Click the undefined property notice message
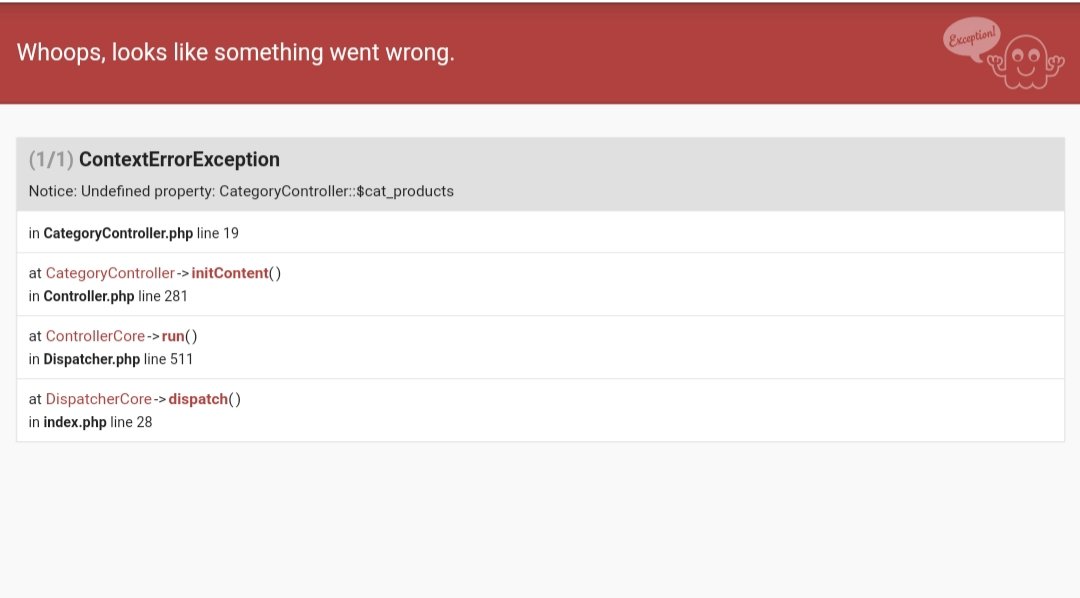The height and width of the screenshot is (598, 1080). (241, 191)
